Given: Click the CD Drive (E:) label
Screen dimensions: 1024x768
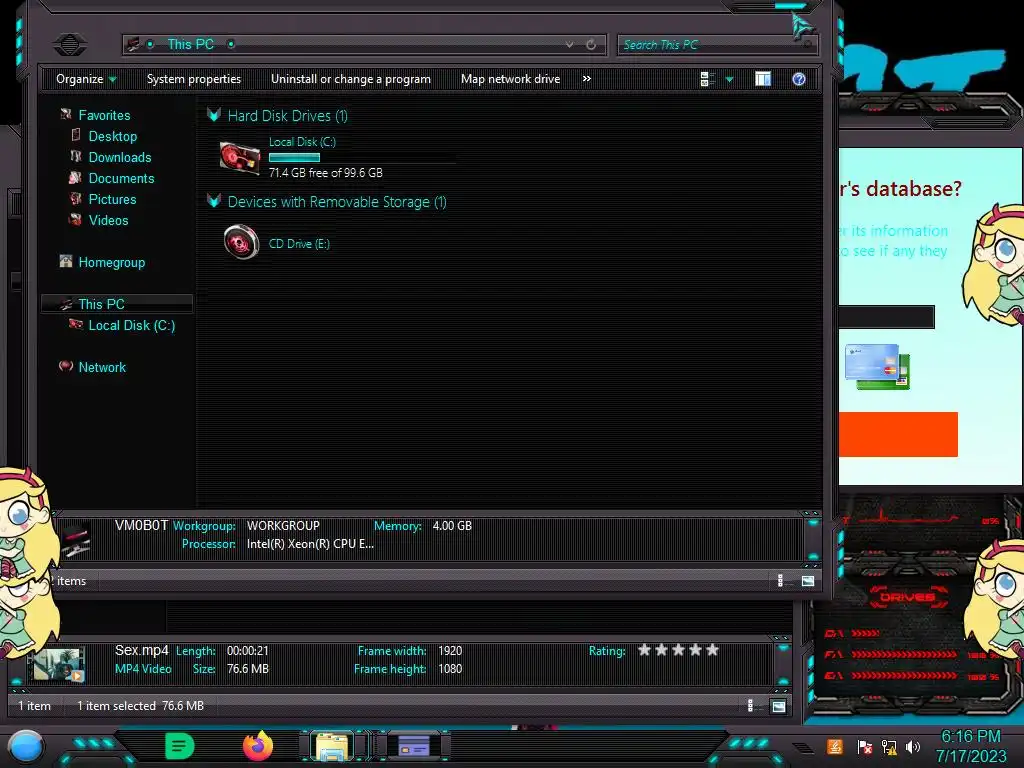Looking at the screenshot, I should click(299, 244).
